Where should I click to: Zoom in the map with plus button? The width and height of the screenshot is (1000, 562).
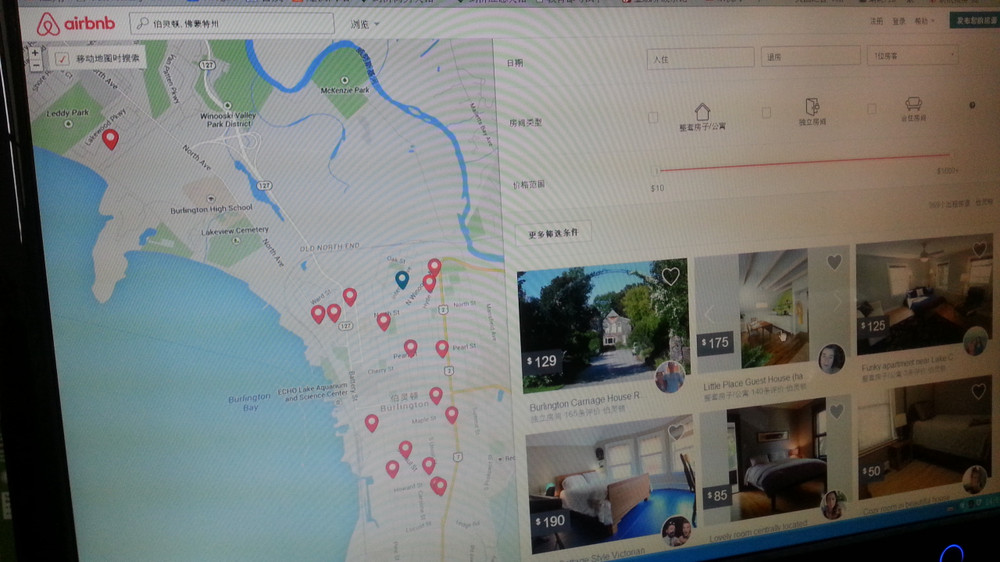point(36,53)
